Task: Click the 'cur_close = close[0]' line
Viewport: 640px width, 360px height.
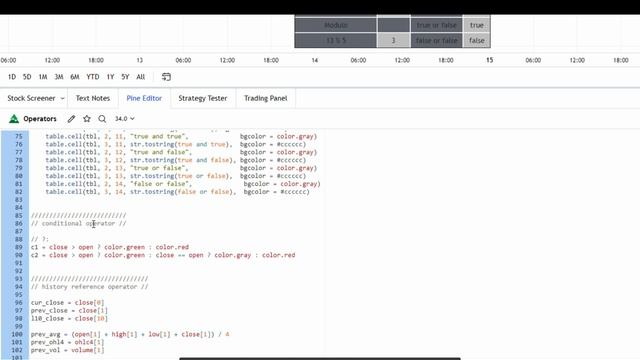Action: (x=67, y=302)
